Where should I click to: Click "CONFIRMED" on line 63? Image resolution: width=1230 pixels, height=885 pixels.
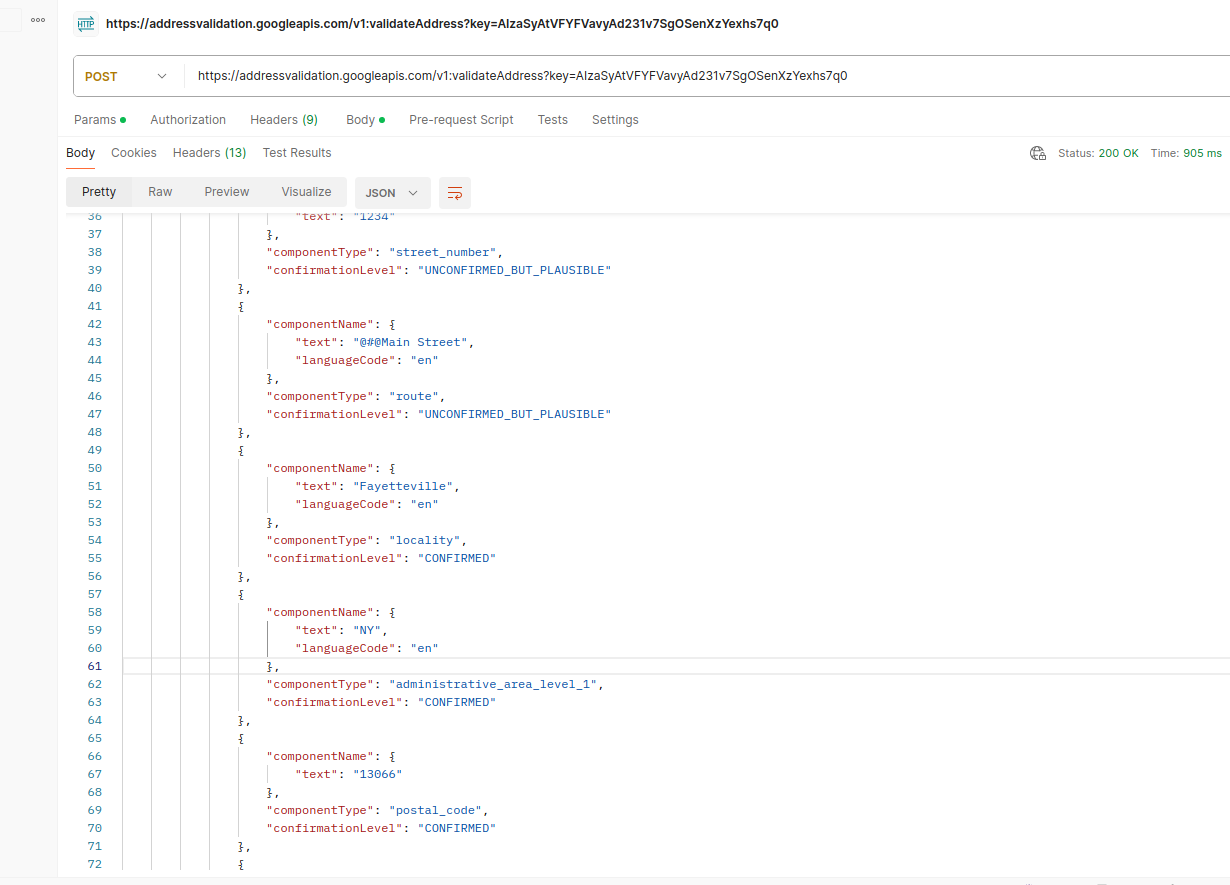pyautogui.click(x=456, y=702)
